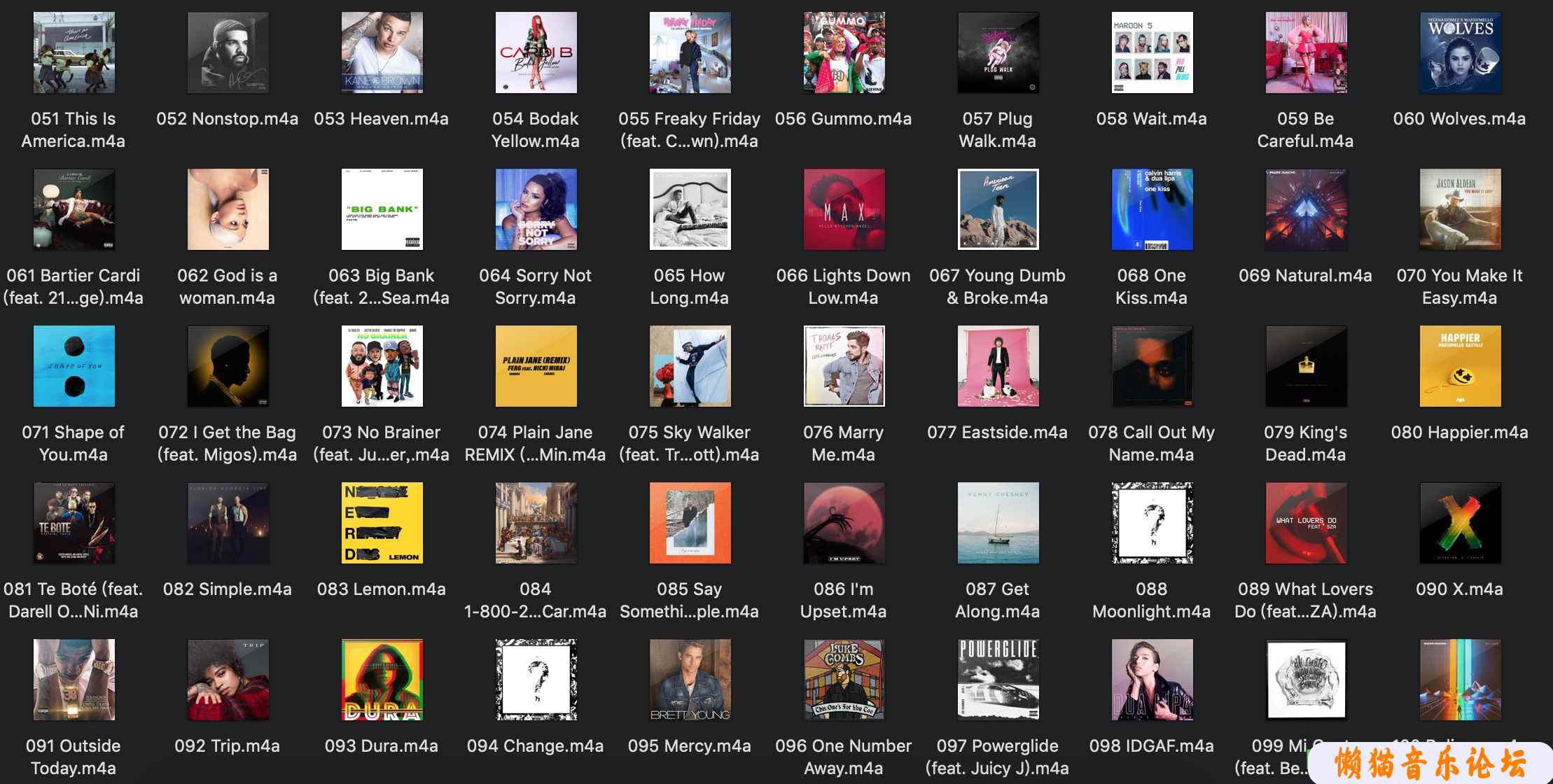Click the 065 How Long cover art

(690, 209)
